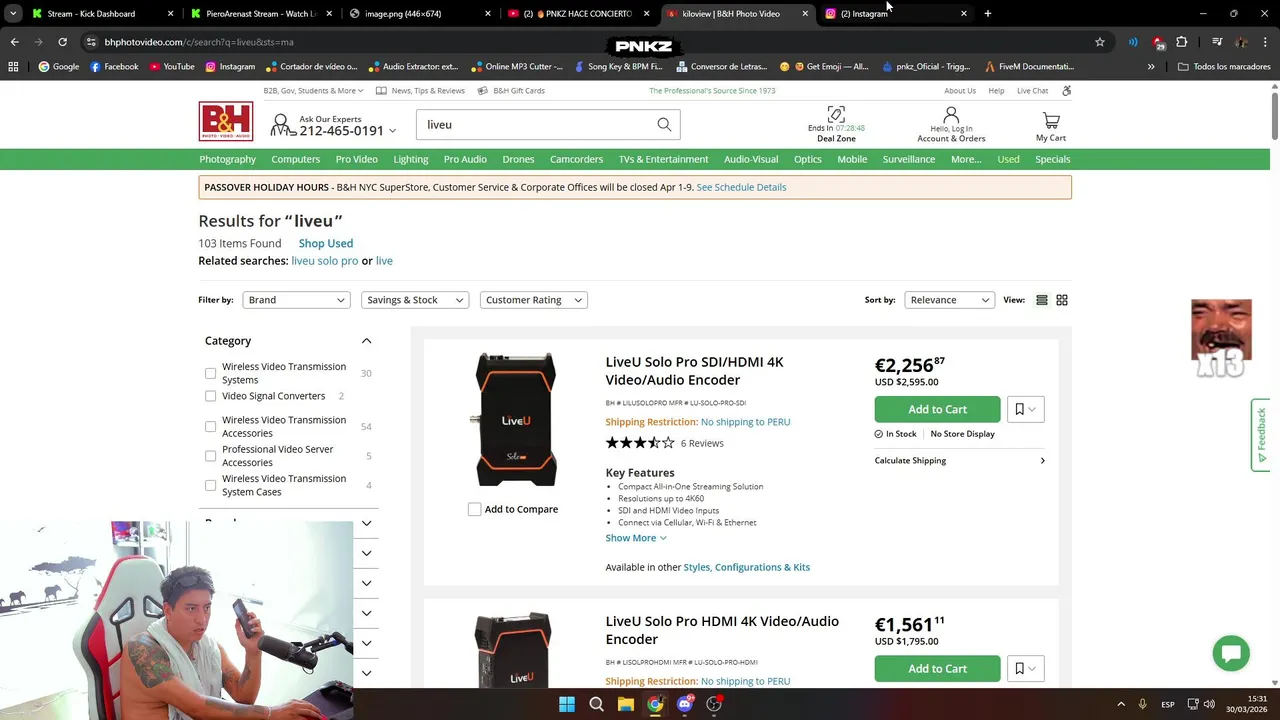The height and width of the screenshot is (720, 1280).
Task: Open phone number support dropdown arrow
Action: pyautogui.click(x=392, y=131)
